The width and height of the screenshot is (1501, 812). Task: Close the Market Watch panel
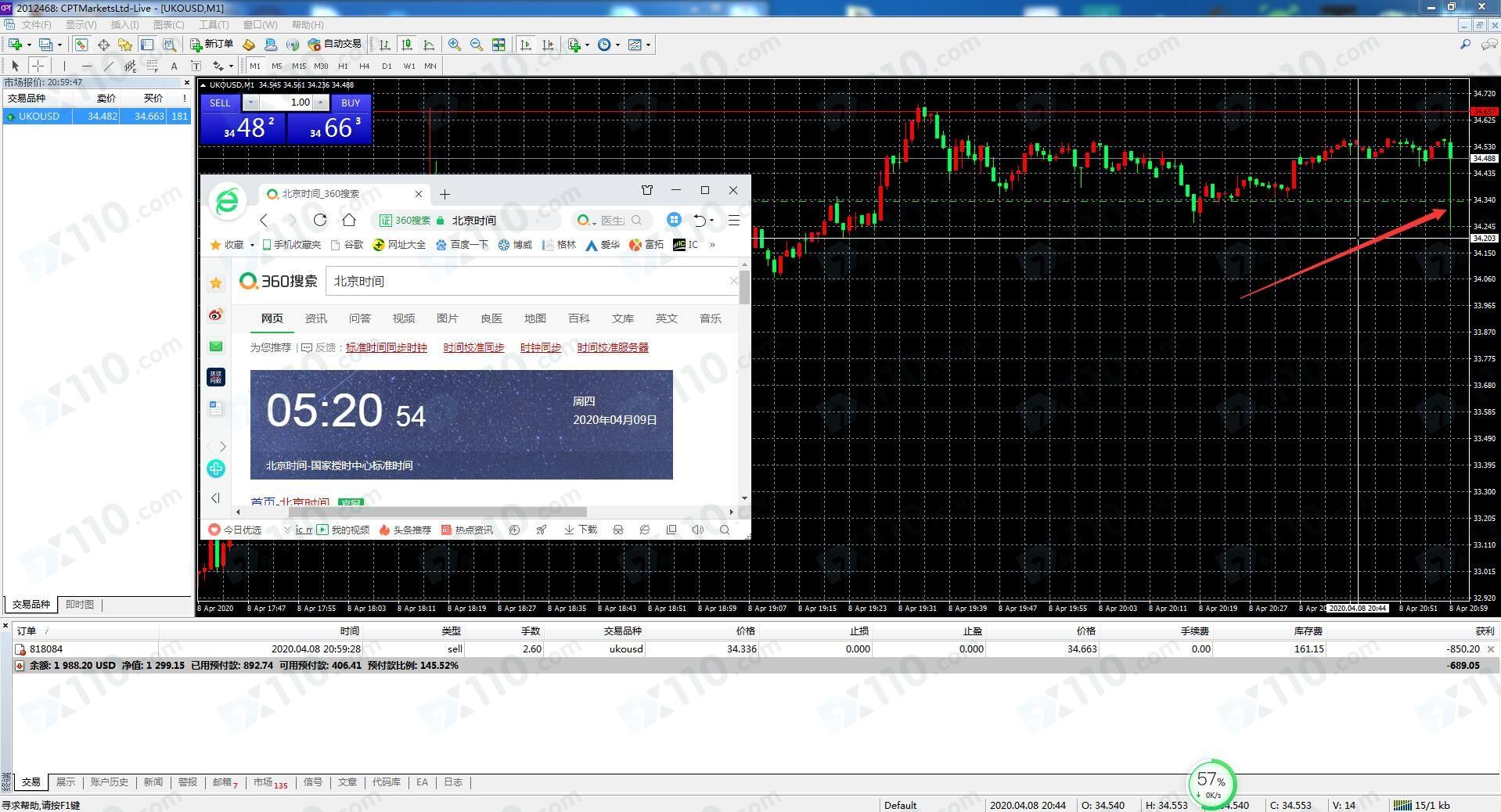[186, 82]
